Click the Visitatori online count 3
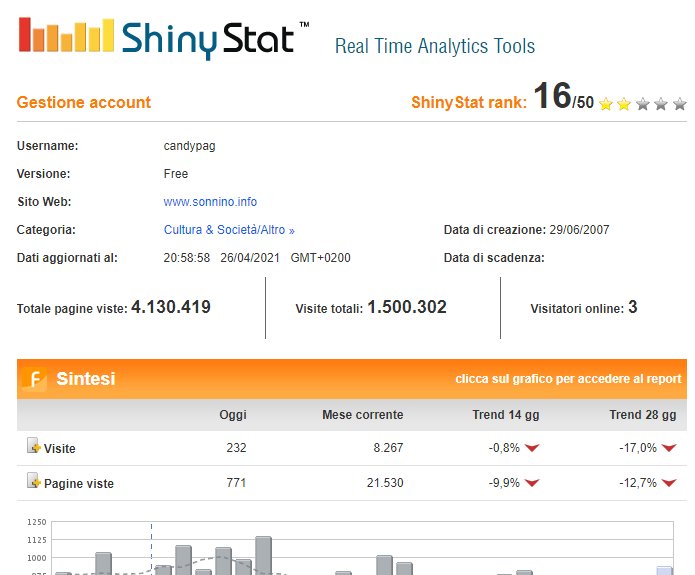 click(633, 307)
